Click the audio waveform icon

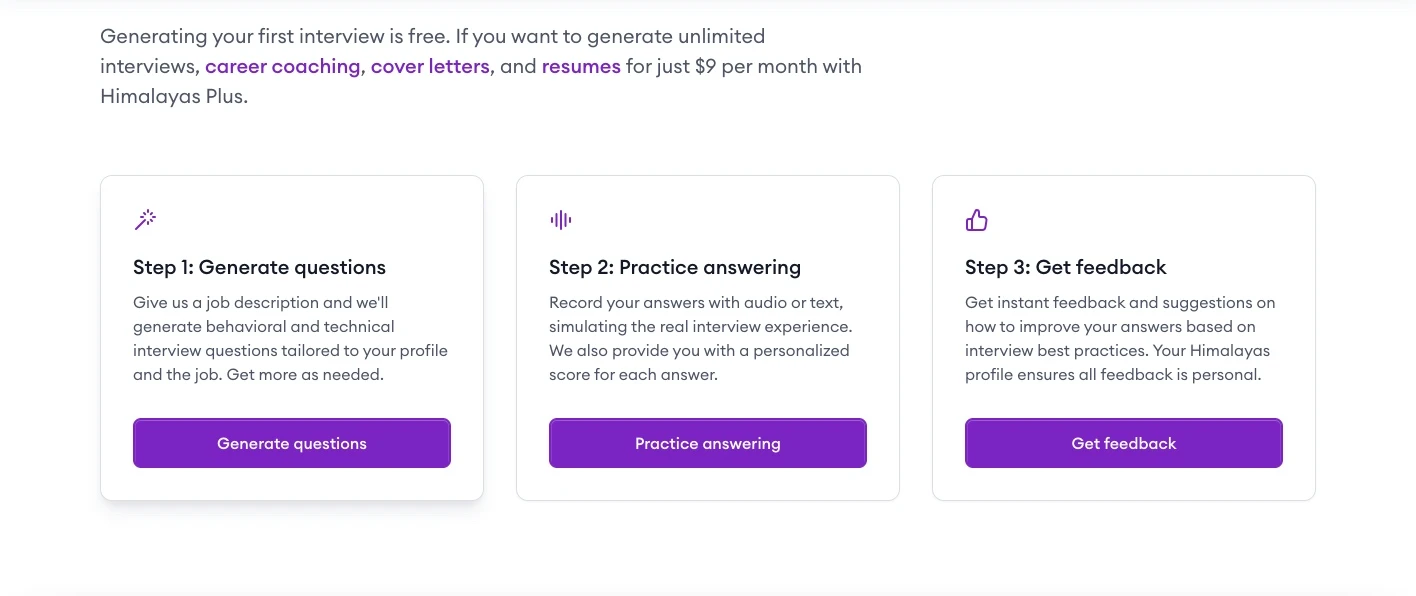pos(561,220)
